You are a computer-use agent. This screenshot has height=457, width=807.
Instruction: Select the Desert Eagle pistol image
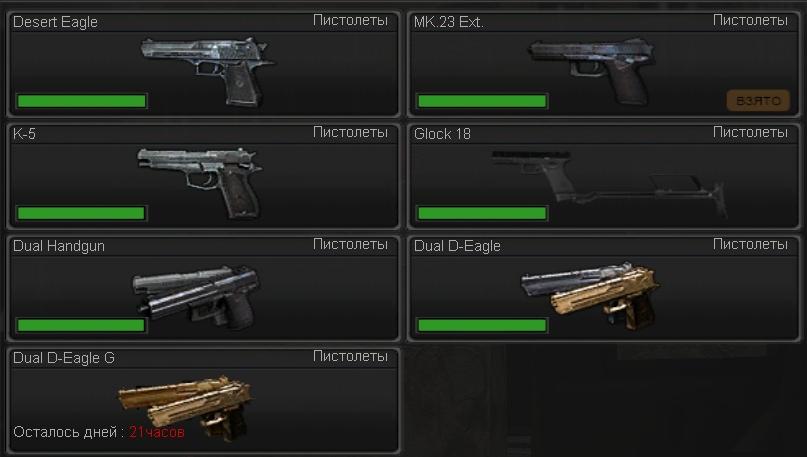207,71
